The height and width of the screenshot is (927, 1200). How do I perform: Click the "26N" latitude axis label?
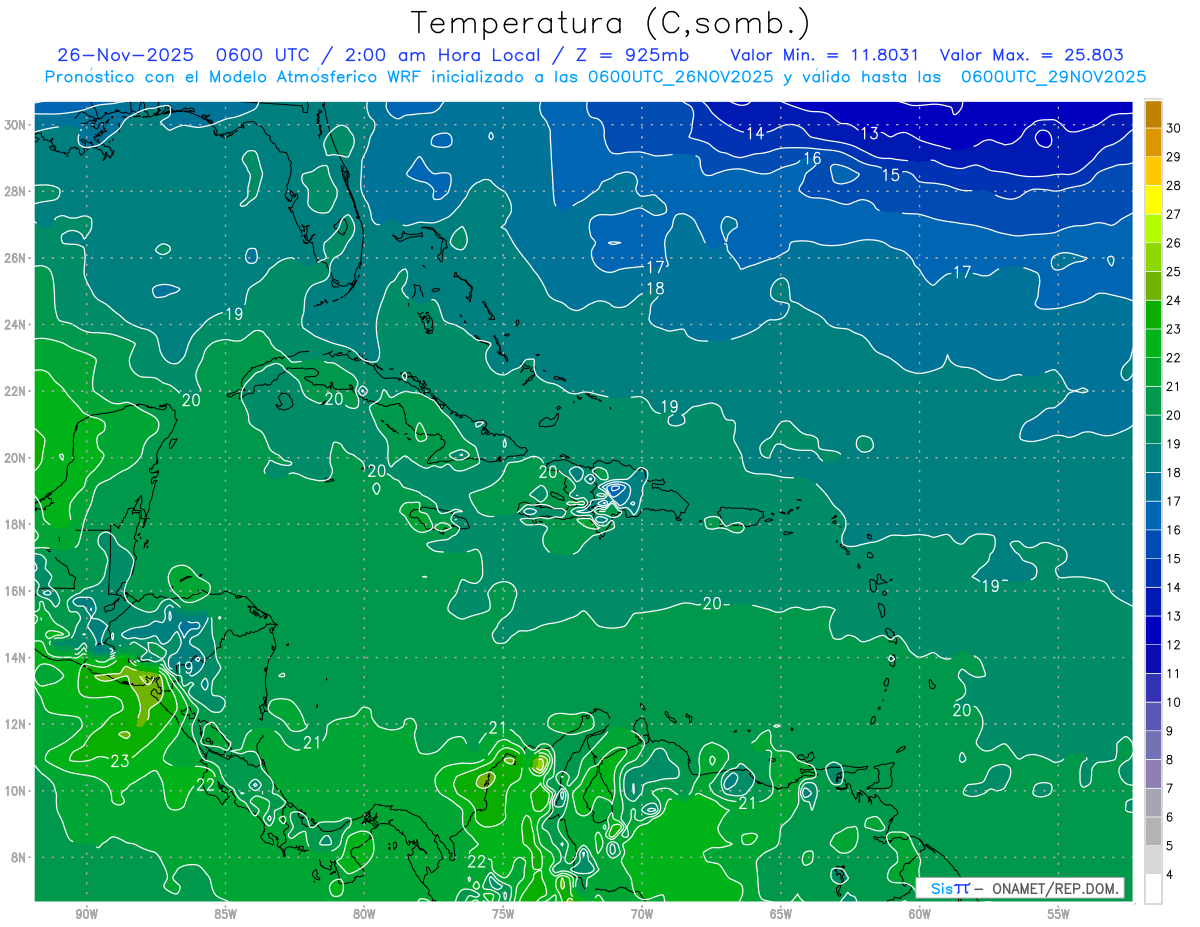click(x=17, y=258)
